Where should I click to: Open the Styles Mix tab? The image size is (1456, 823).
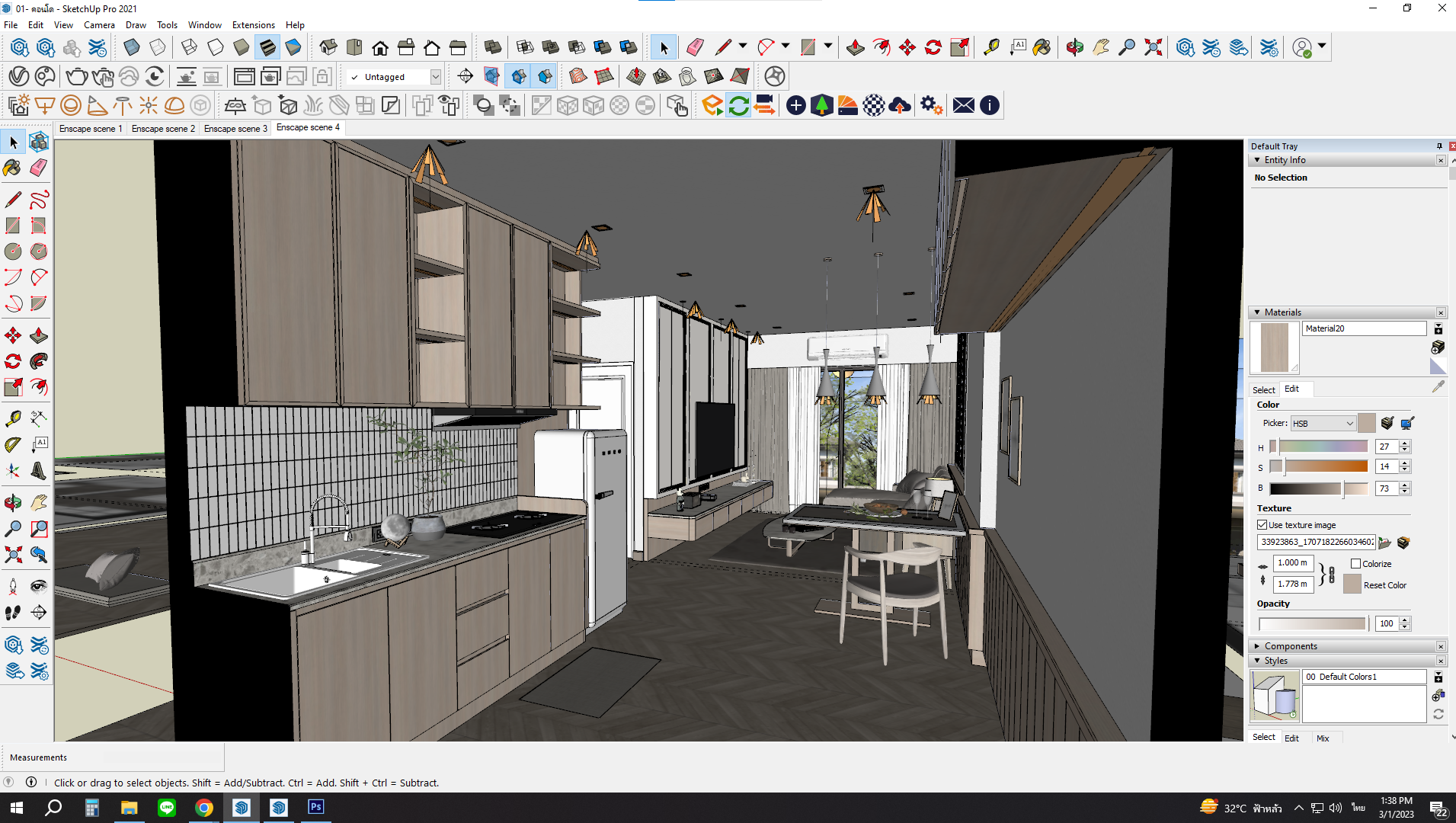(1323, 738)
